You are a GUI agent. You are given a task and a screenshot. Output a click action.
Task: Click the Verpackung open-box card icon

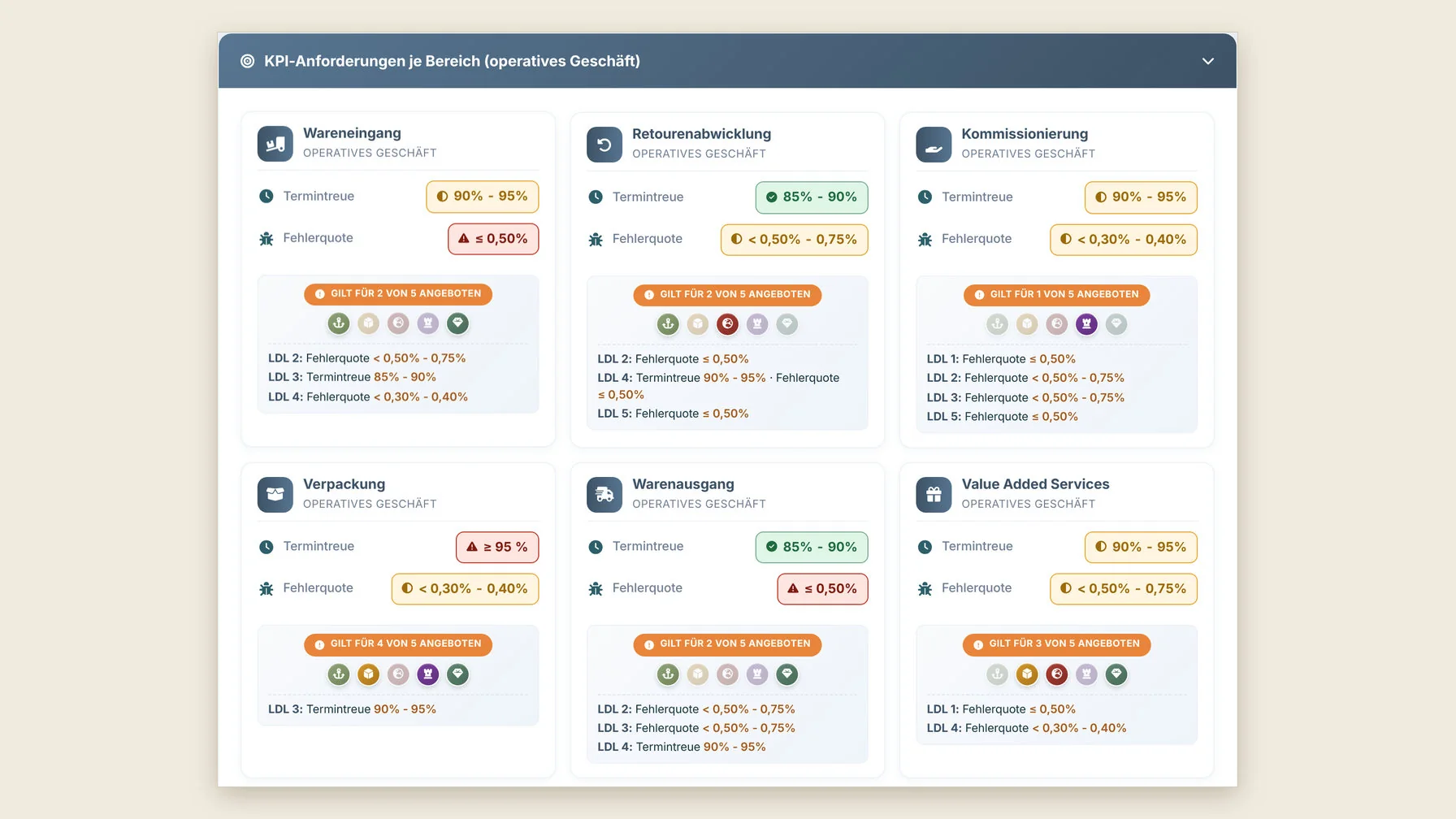pyautogui.click(x=275, y=494)
